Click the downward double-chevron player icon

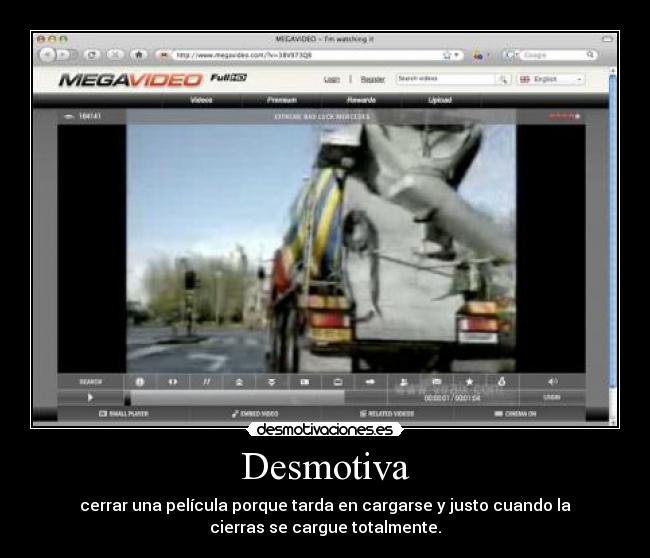click(272, 382)
